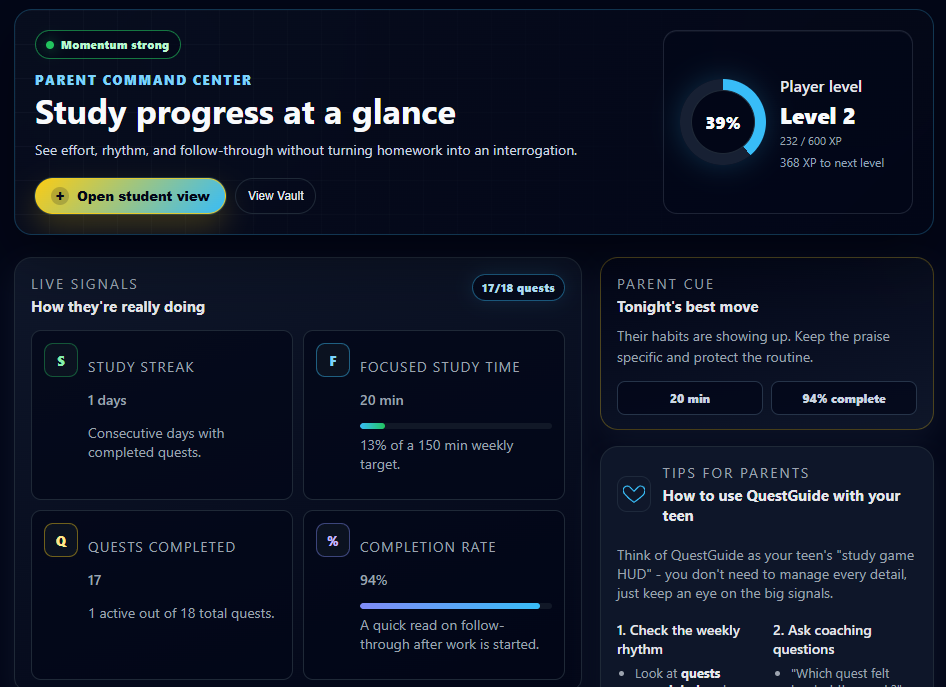Click the Tonight's best move heading
The width and height of the screenshot is (946, 687).
point(687,307)
